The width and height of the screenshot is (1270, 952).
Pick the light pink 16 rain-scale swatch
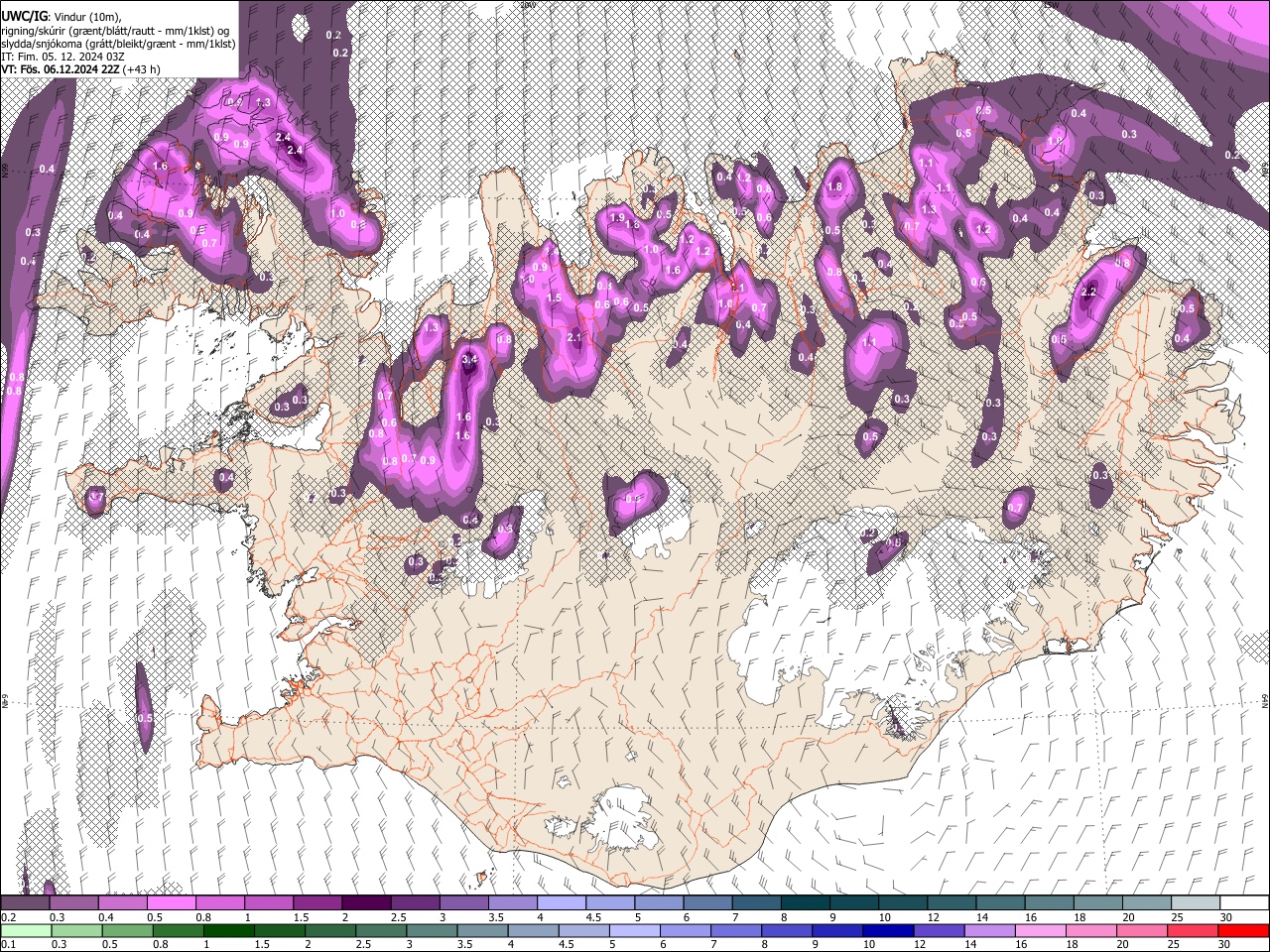coord(1039,930)
